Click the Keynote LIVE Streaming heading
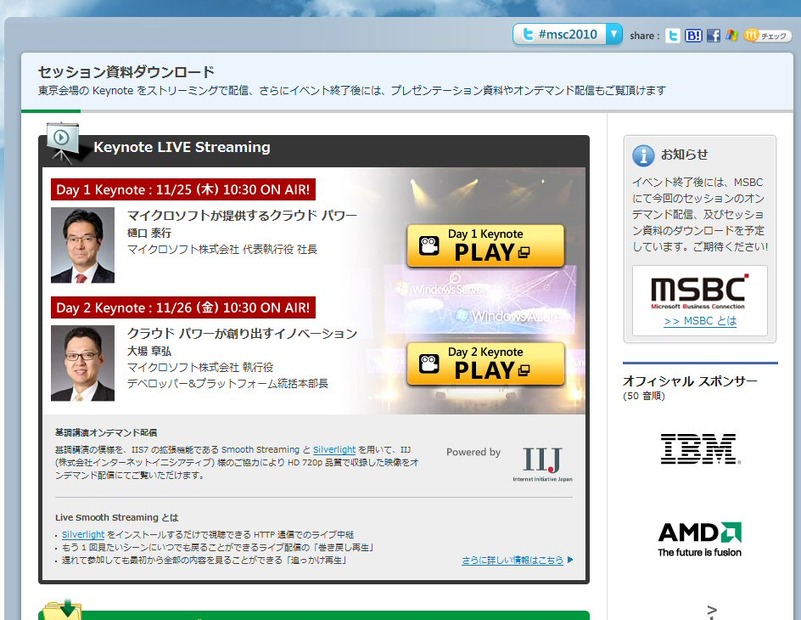Screen dimensions: 801x620 182,147
